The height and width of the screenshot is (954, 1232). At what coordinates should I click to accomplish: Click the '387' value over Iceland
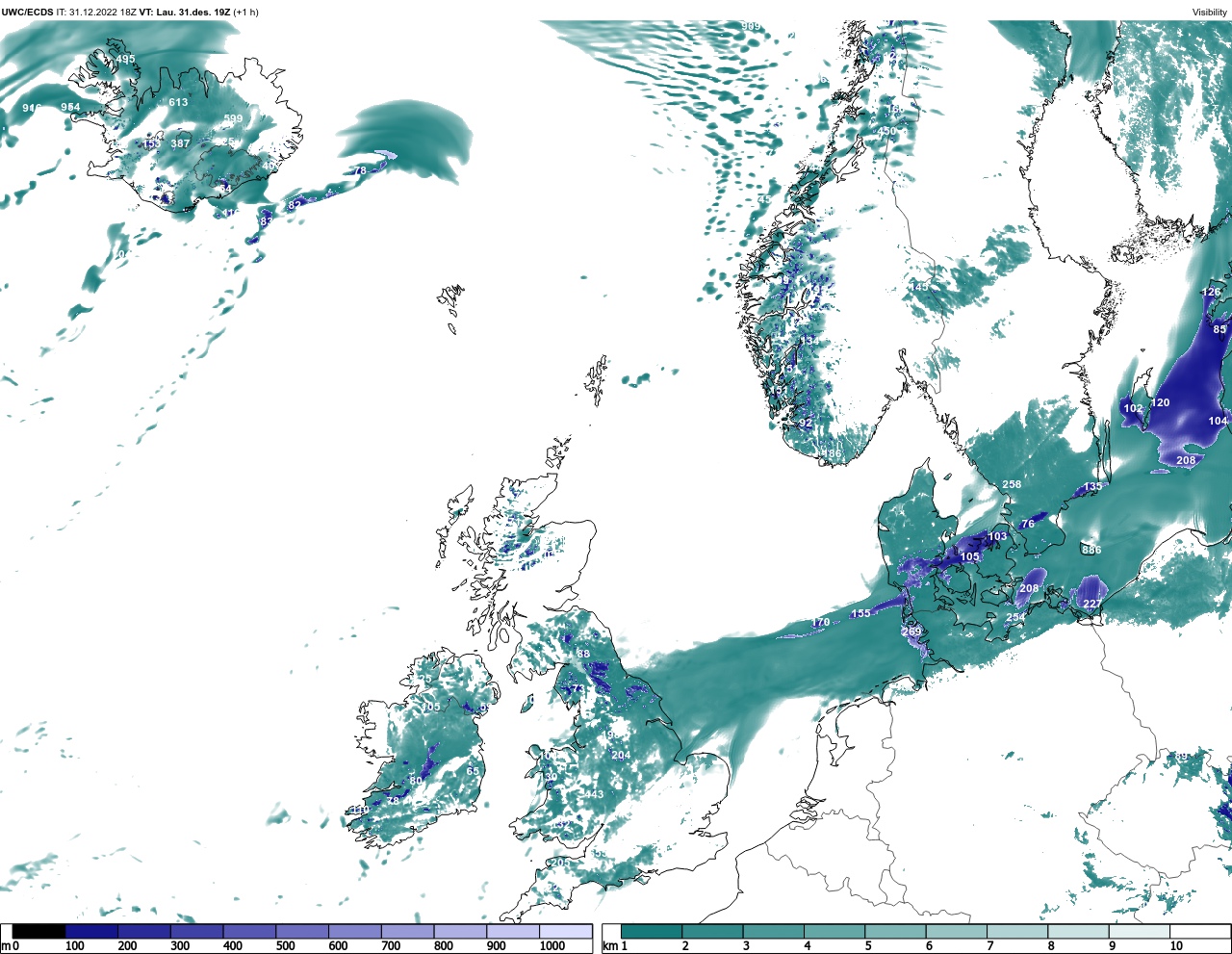[180, 143]
